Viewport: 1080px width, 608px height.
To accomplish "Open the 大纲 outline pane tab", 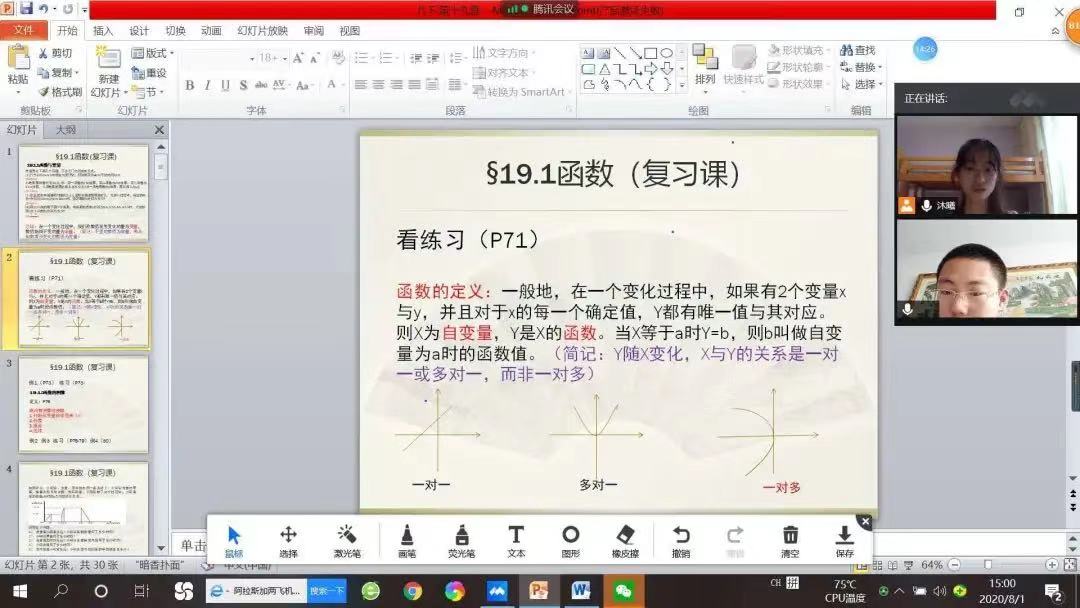I will tap(65, 130).
